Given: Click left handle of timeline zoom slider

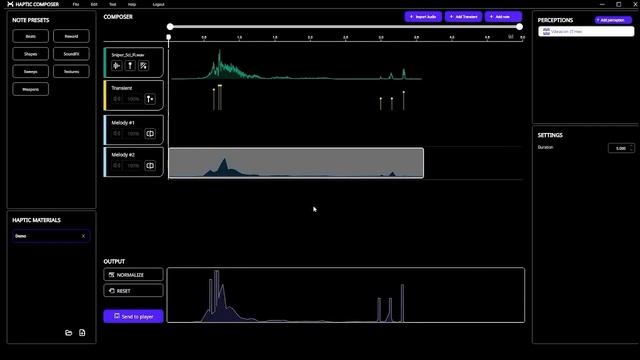Looking at the screenshot, I should tap(170, 27).
